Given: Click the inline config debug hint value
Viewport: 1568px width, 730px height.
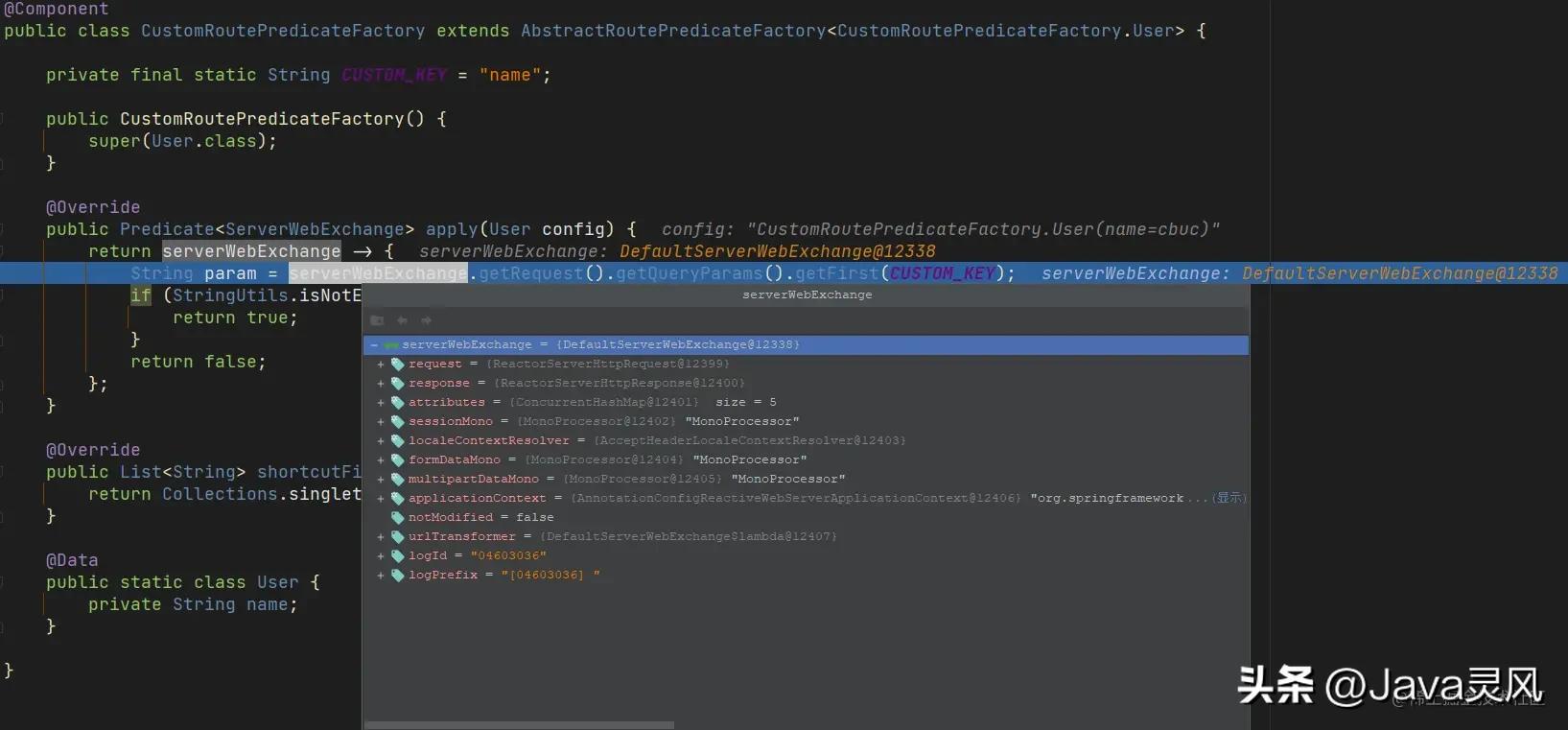Looking at the screenshot, I should click(983, 229).
